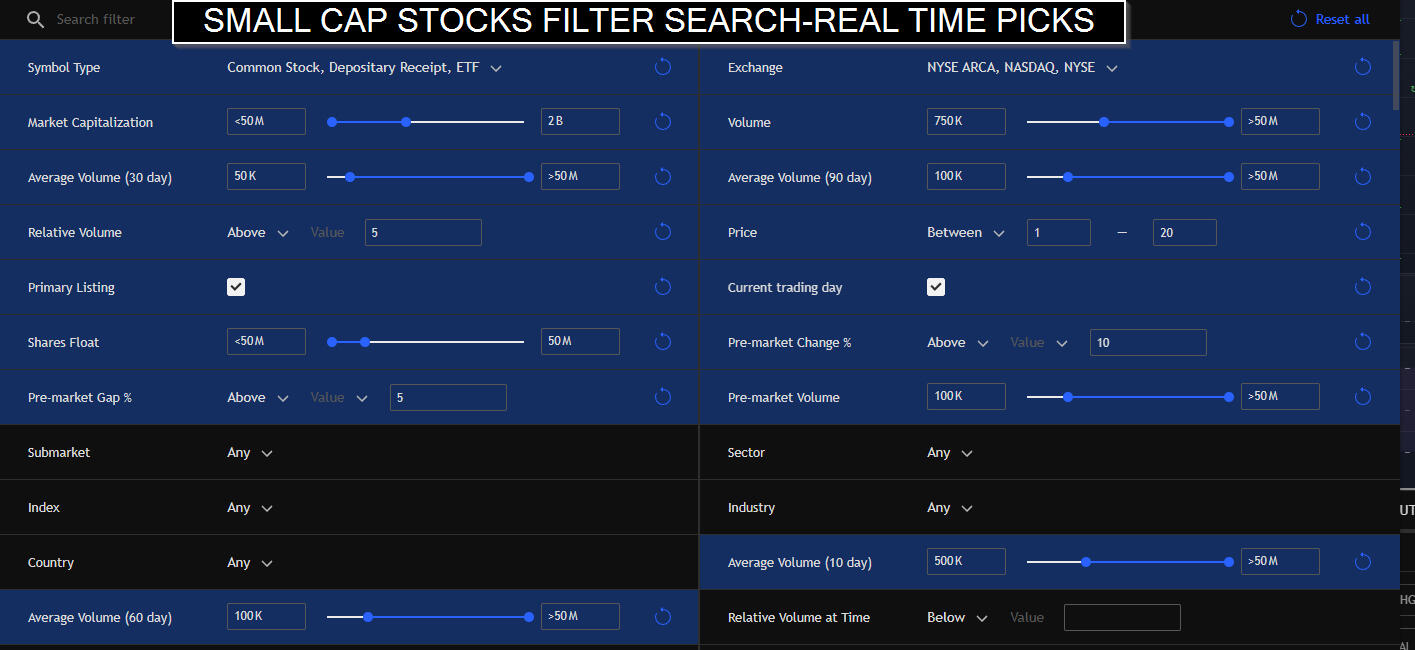Uncheck the Primary Listing checkbox
1415x650 pixels.
[x=236, y=287]
